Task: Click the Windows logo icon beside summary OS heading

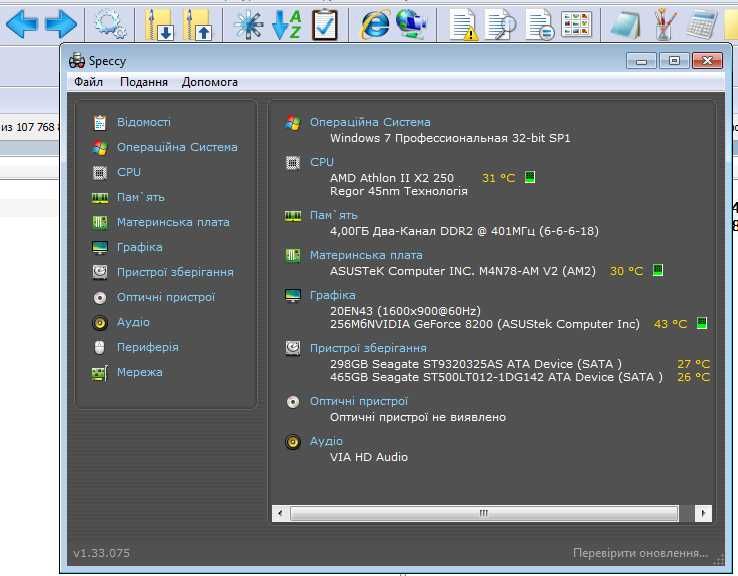Action: click(x=293, y=123)
